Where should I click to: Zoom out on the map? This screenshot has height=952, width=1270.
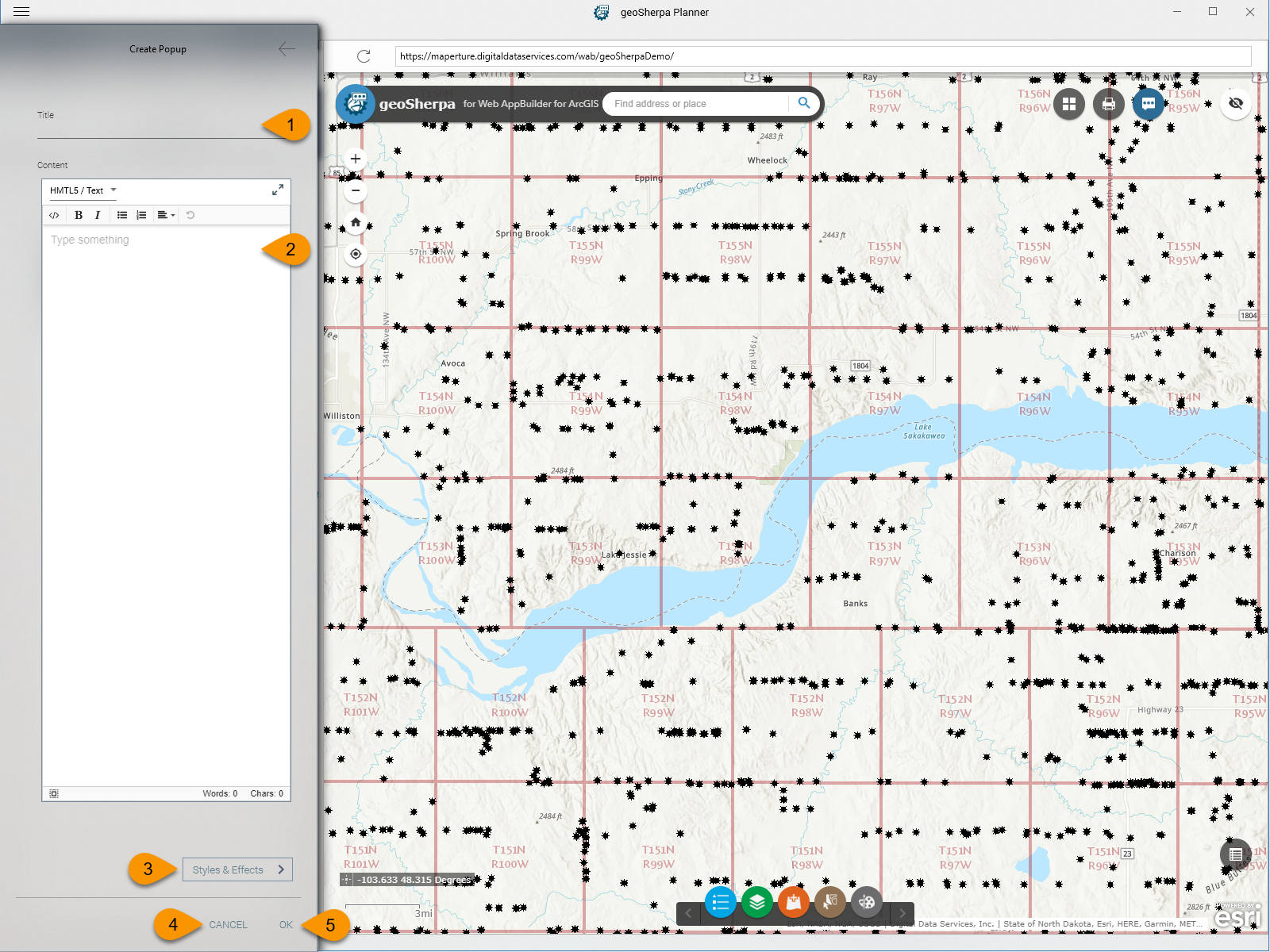point(356,190)
